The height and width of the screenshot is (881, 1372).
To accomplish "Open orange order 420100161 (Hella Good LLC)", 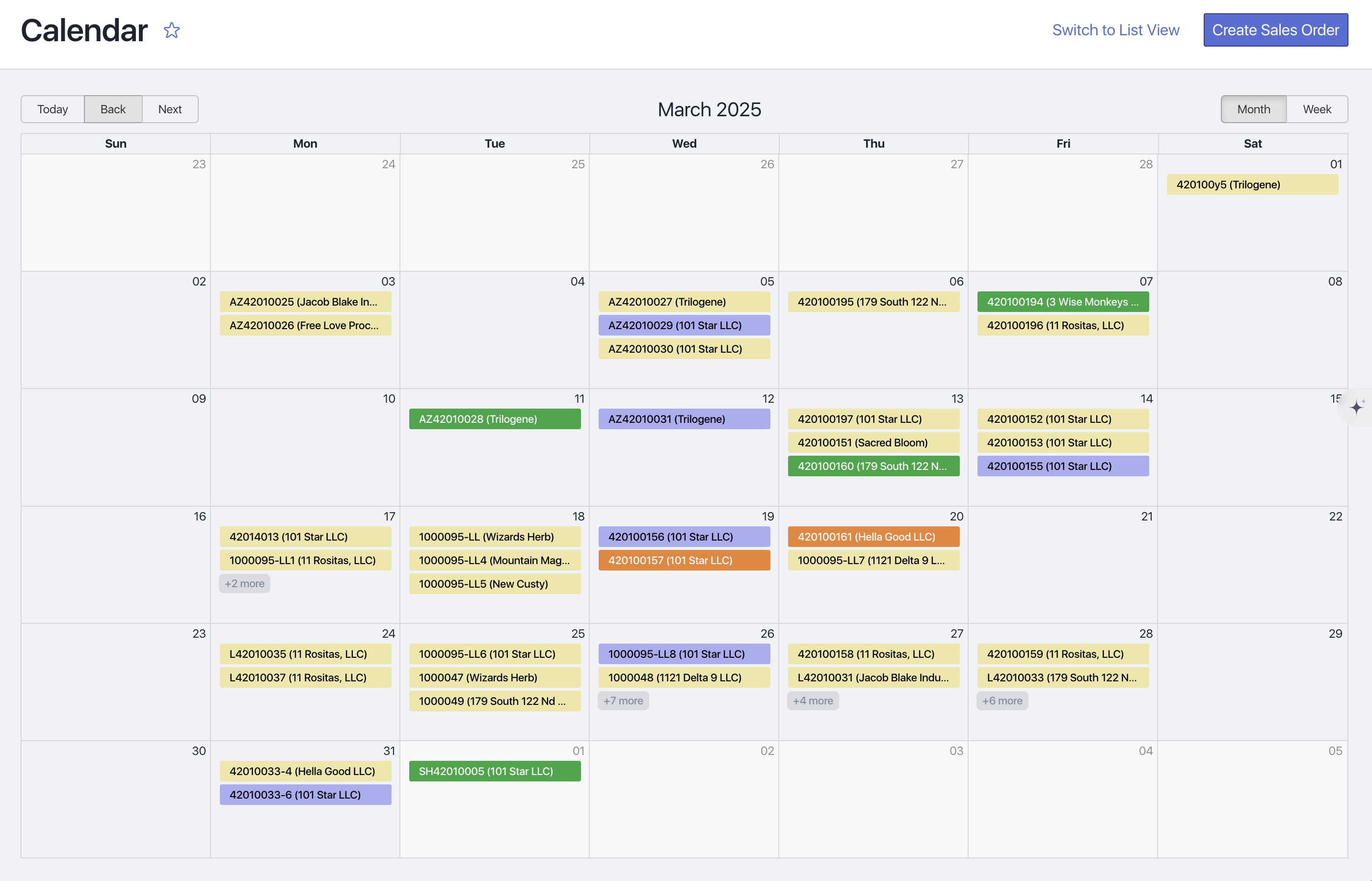I will 873,537.
